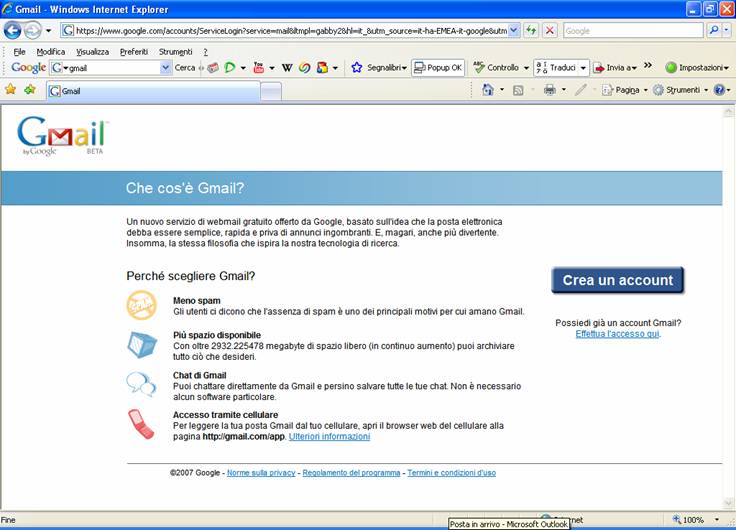
Task: Click the news icon on Google Toolbar
Action: pos(213,68)
